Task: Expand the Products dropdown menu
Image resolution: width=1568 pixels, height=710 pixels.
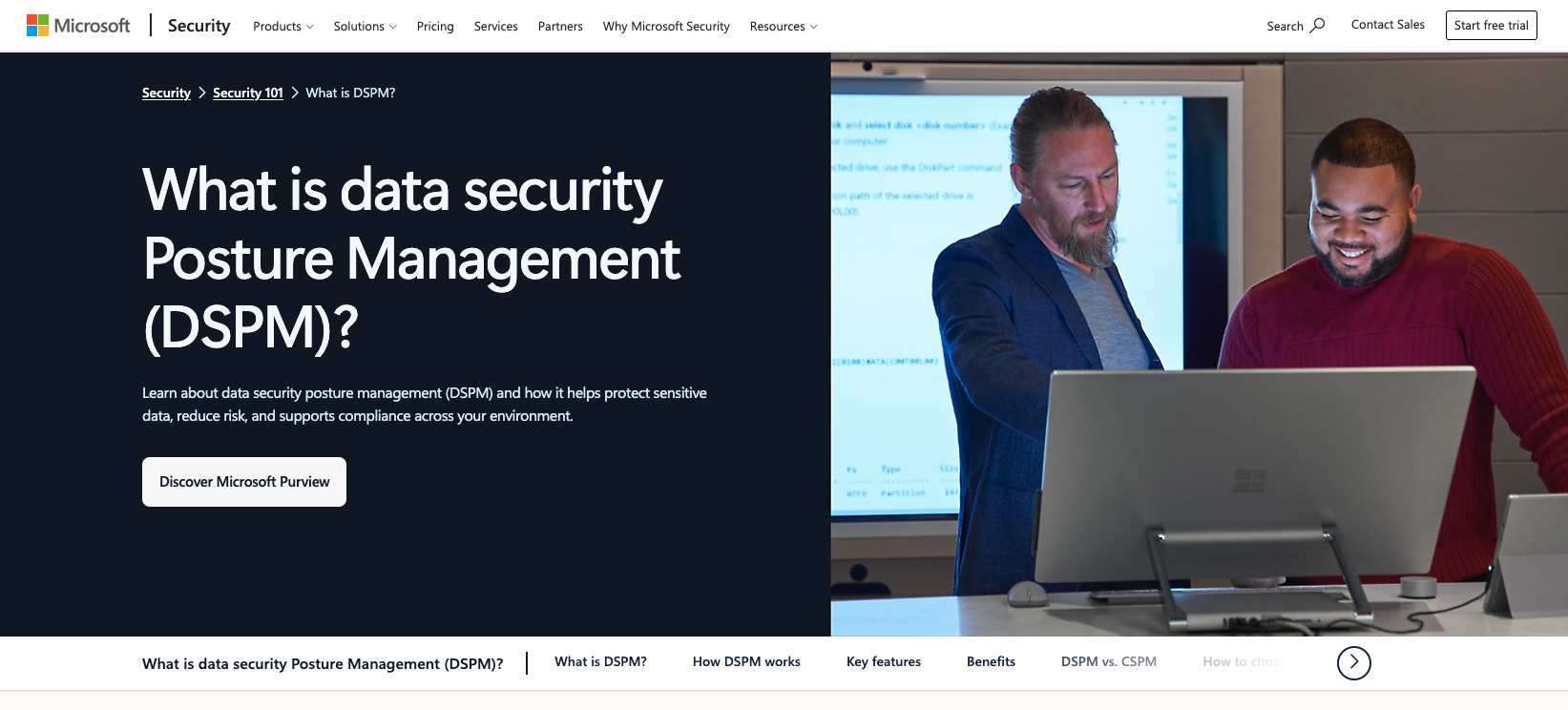Action: [x=282, y=27]
